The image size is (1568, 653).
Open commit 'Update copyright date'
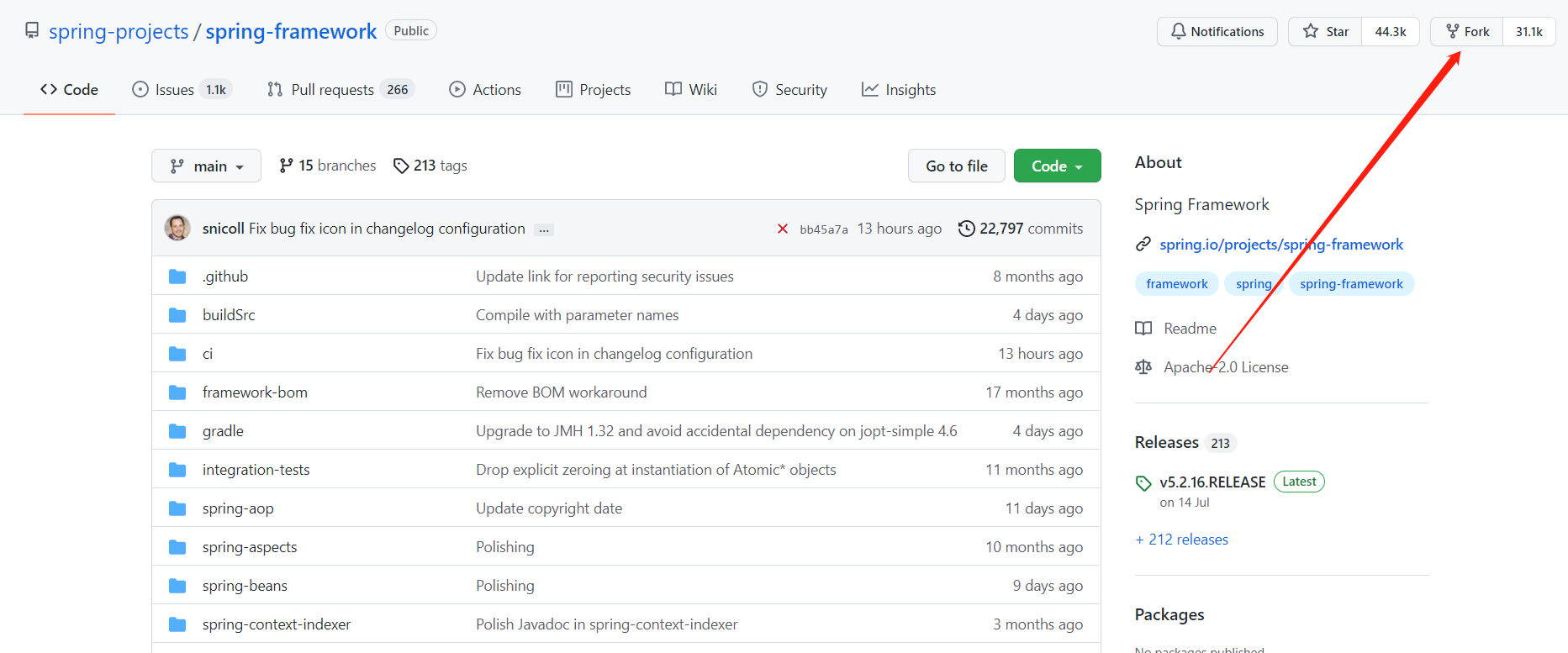(x=549, y=508)
